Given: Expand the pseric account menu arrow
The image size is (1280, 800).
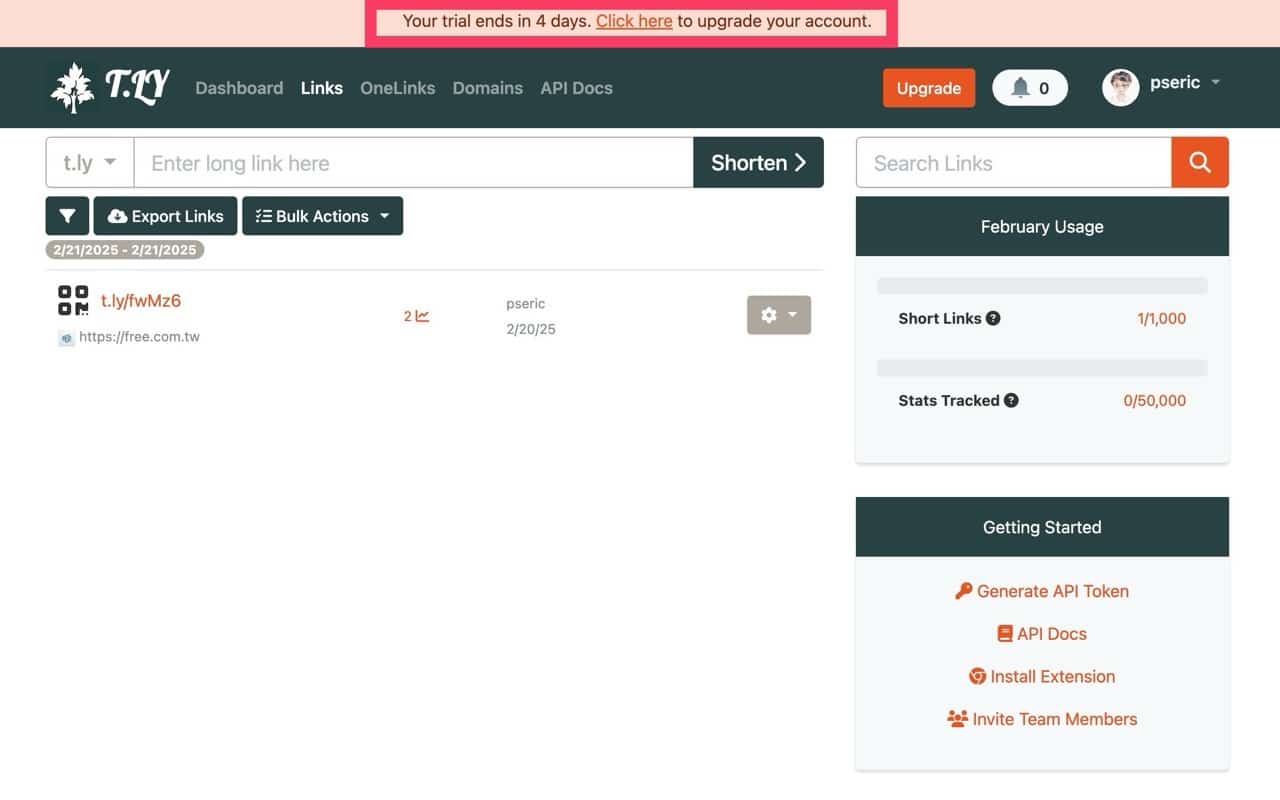Looking at the screenshot, I should tap(1216, 82).
